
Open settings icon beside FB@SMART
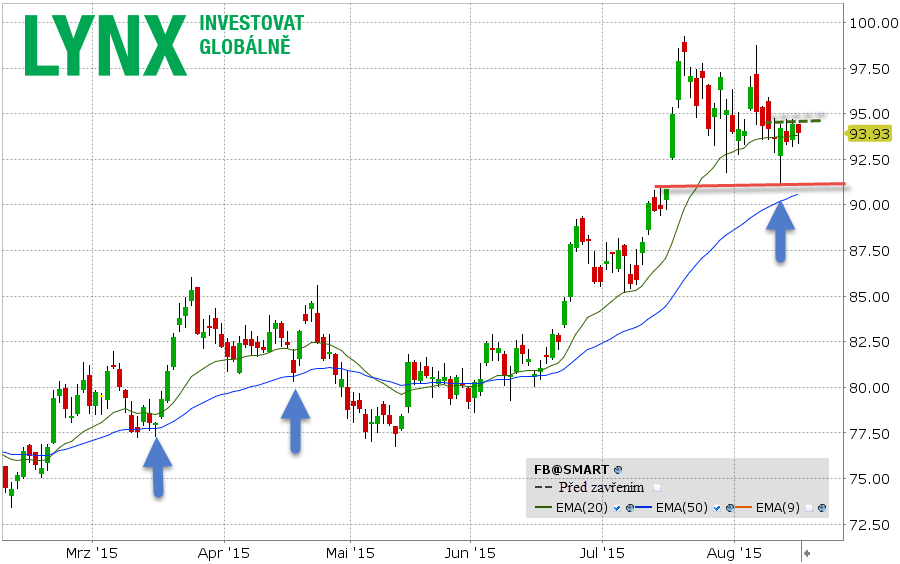(618, 470)
